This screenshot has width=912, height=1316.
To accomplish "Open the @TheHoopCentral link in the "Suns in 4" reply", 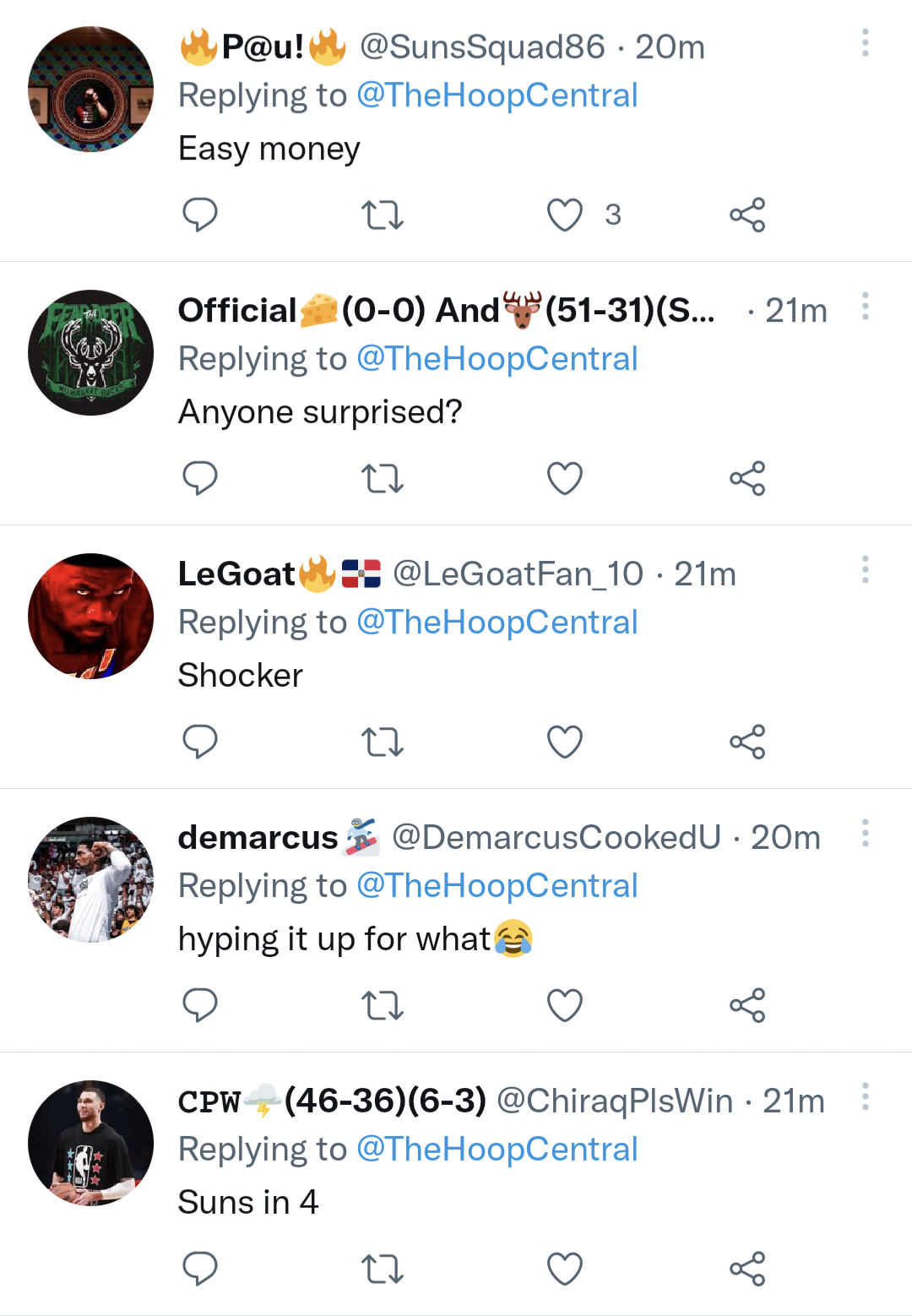I will point(497,1150).
